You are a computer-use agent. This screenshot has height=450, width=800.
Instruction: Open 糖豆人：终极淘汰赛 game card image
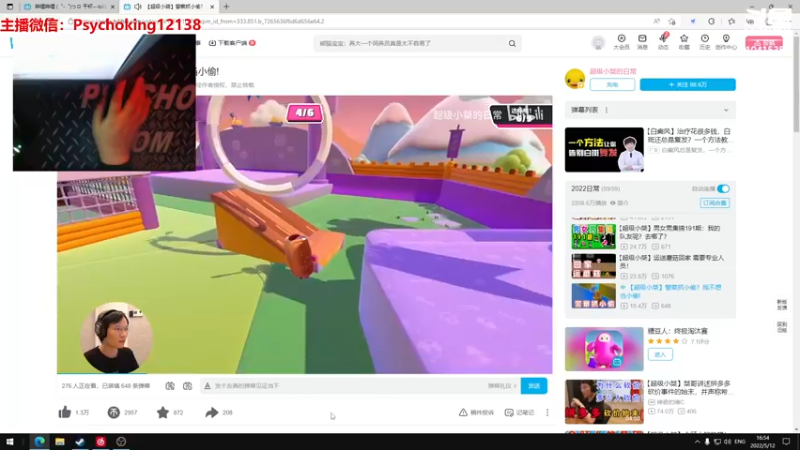pos(604,349)
